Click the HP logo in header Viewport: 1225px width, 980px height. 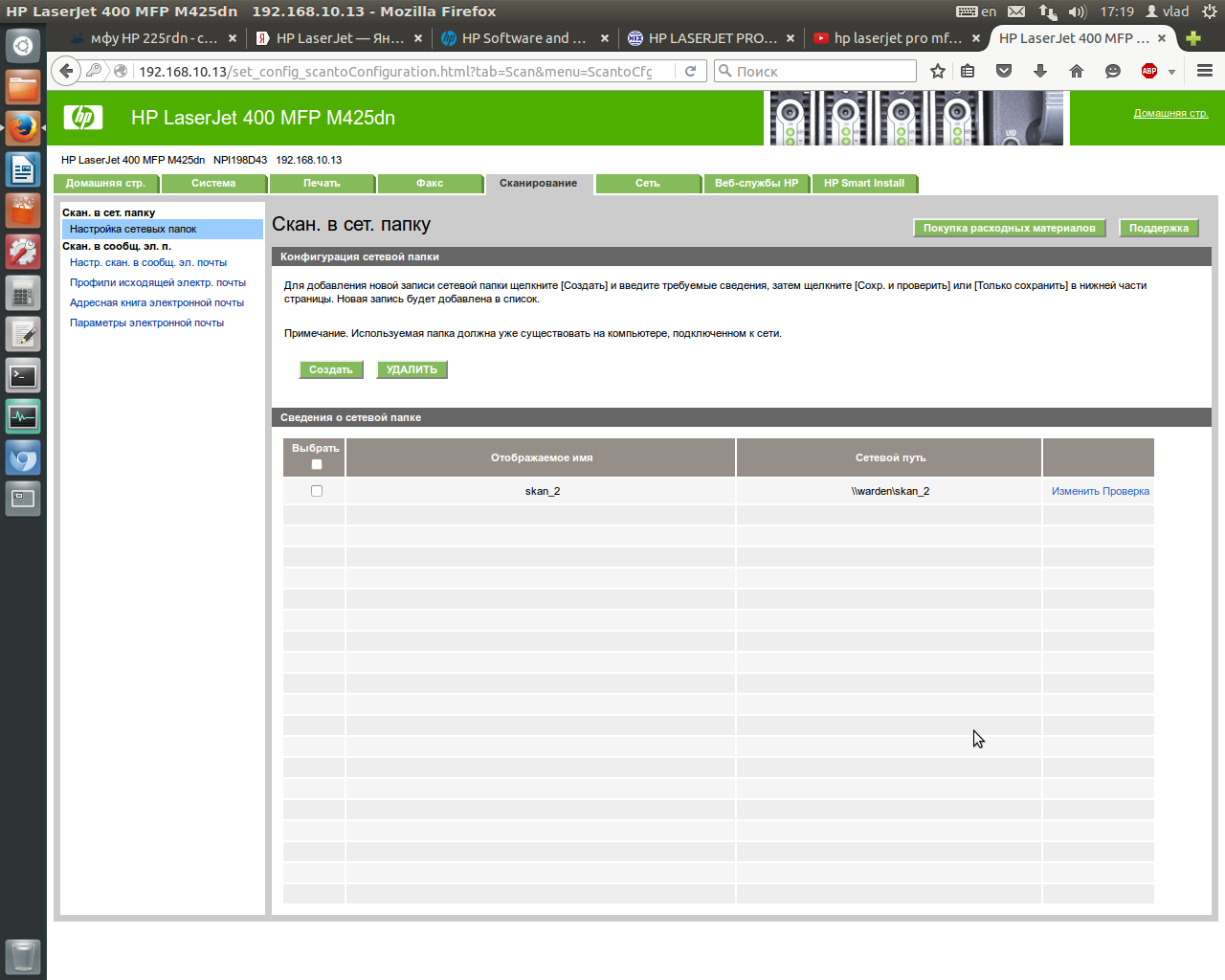[83, 118]
